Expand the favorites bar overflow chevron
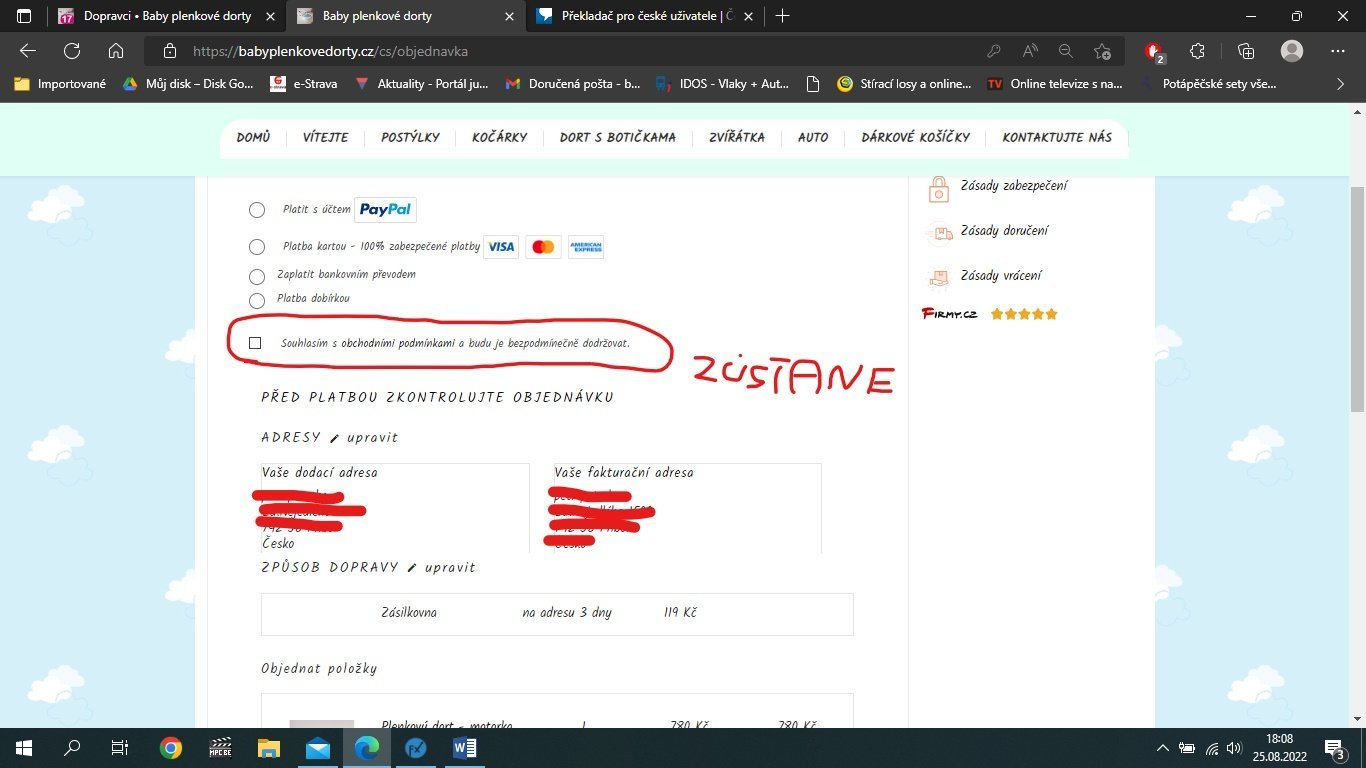1366x768 pixels. tap(1341, 84)
